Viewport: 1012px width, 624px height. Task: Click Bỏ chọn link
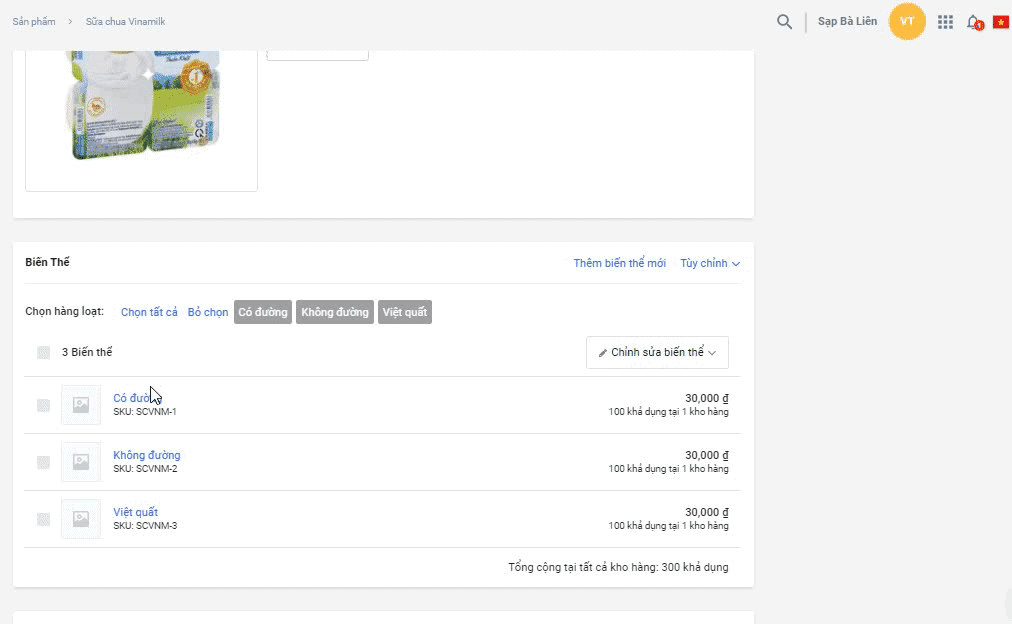[x=208, y=312]
